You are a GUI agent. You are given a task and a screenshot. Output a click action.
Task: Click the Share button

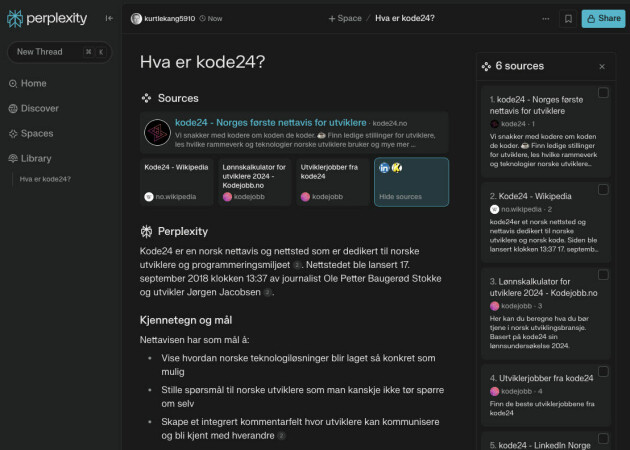pyautogui.click(x=603, y=18)
